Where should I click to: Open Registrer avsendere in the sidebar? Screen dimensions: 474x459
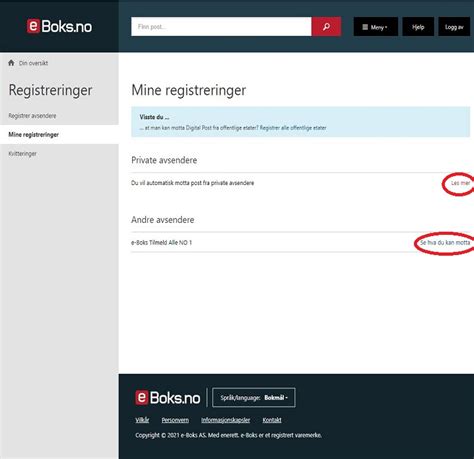[x=32, y=116]
